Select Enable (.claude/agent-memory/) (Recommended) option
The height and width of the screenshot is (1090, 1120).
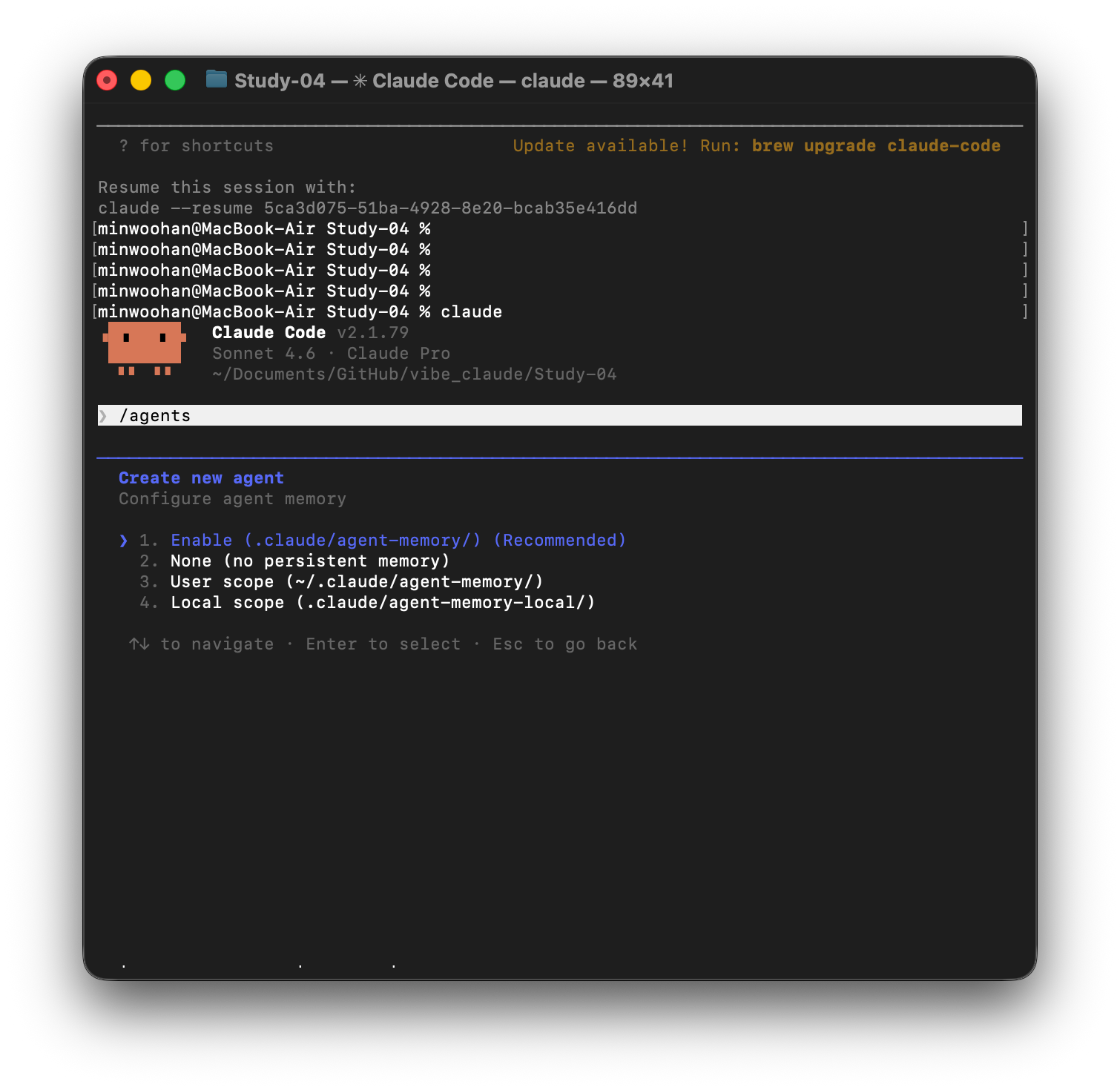pos(398,541)
